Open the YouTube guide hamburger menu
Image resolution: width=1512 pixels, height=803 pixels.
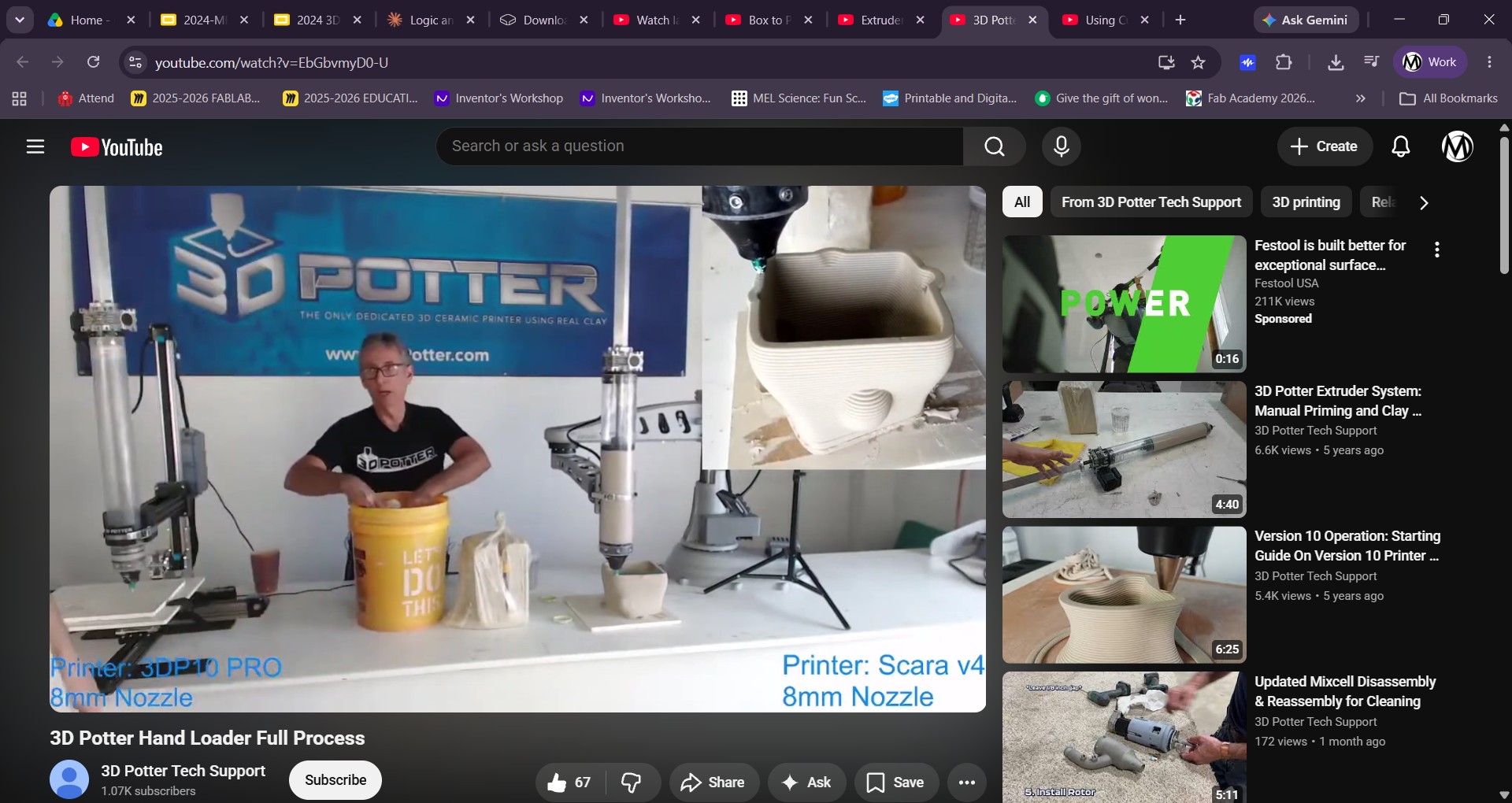[x=35, y=146]
